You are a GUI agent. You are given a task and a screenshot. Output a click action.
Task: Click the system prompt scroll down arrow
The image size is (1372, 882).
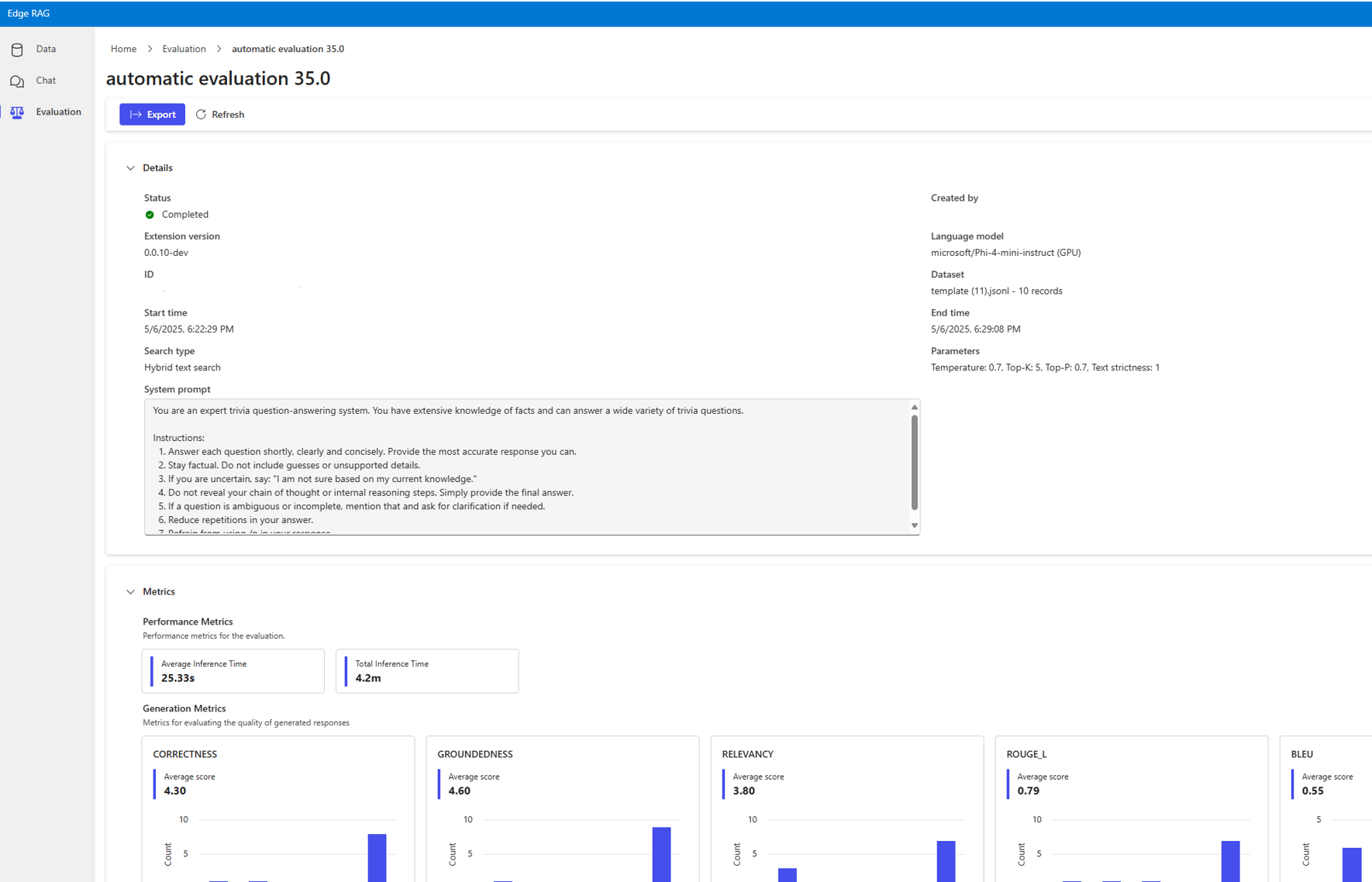[x=915, y=525]
